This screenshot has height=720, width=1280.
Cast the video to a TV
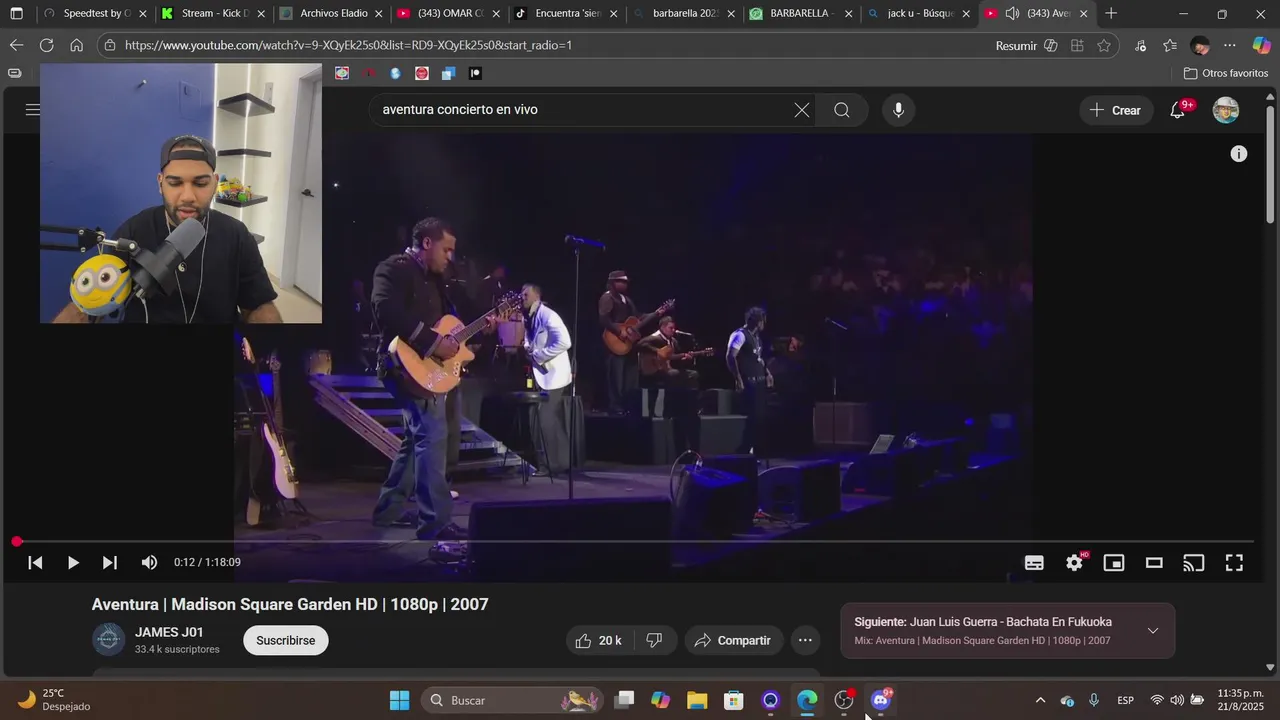[1194, 563]
